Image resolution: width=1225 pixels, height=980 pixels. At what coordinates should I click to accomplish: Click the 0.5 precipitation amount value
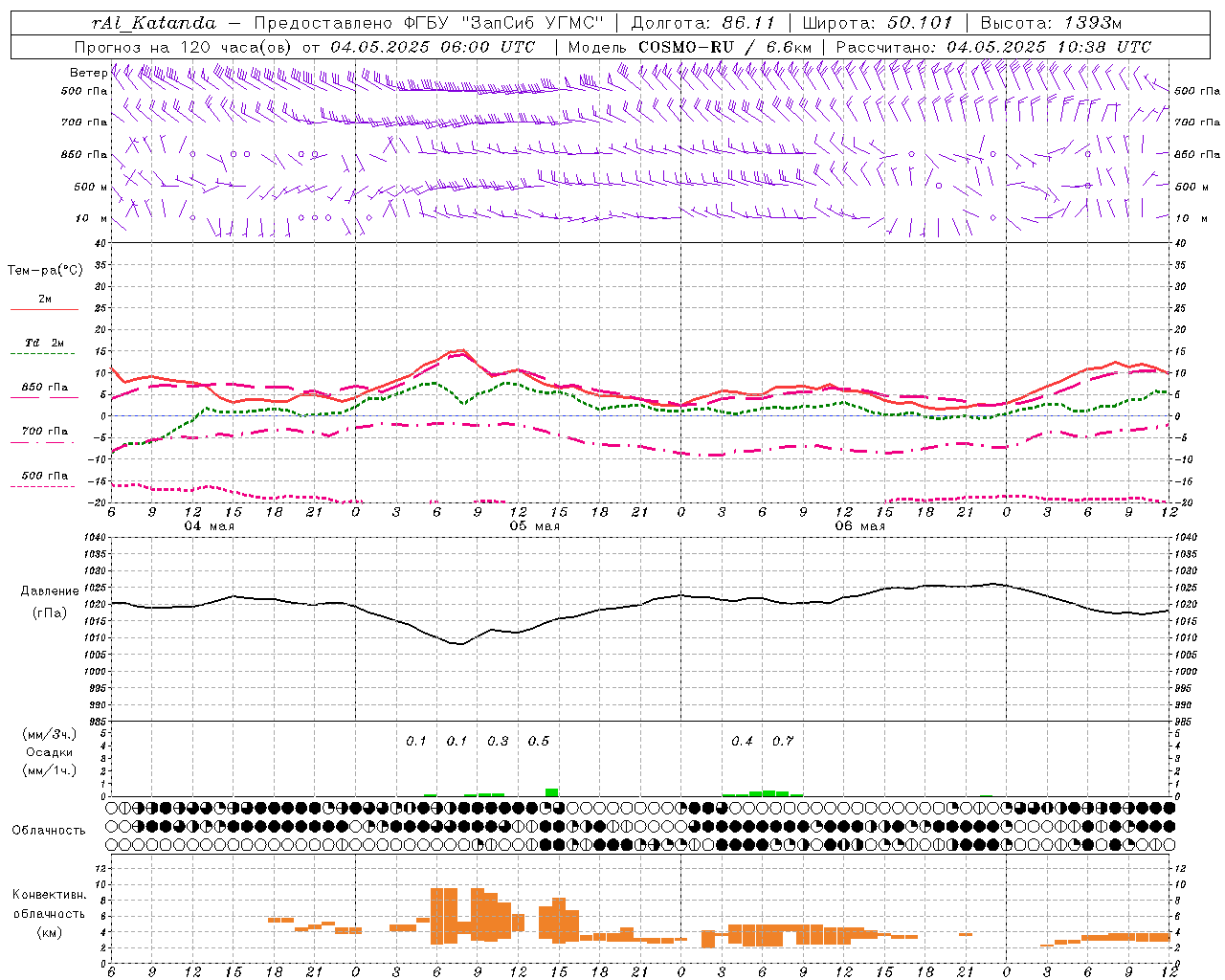(539, 742)
